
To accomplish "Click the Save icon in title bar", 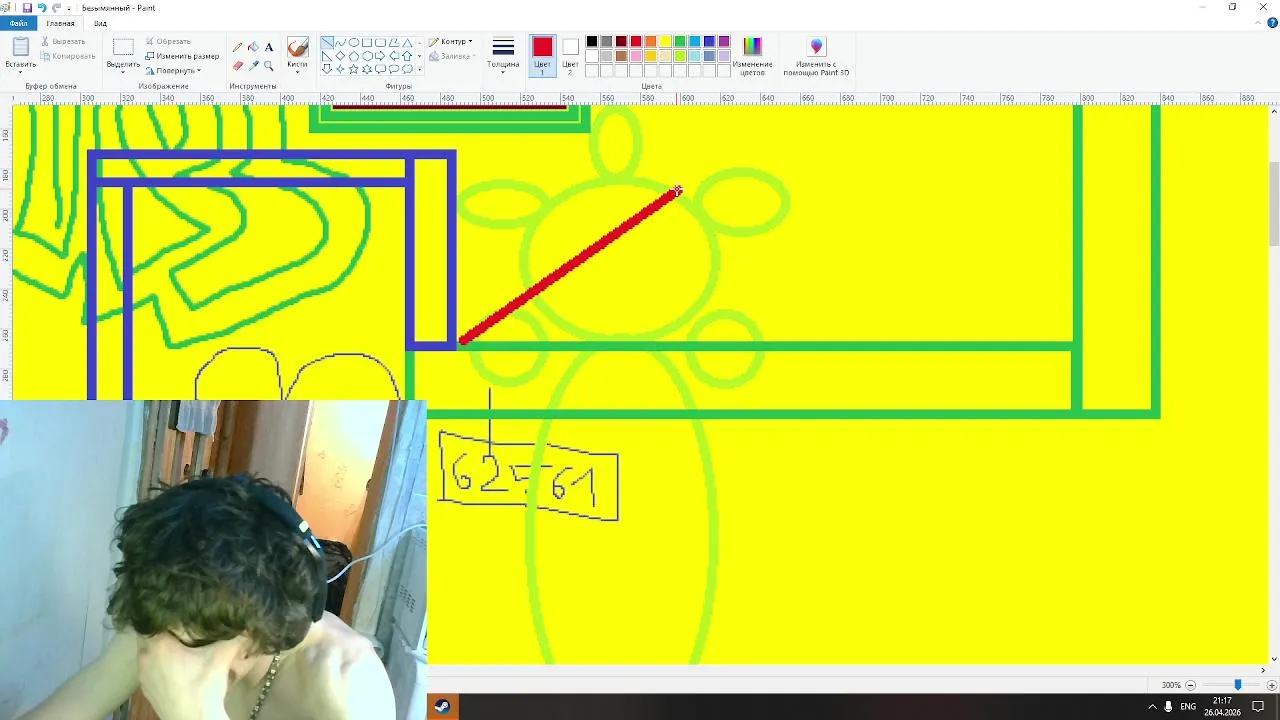I will point(27,8).
